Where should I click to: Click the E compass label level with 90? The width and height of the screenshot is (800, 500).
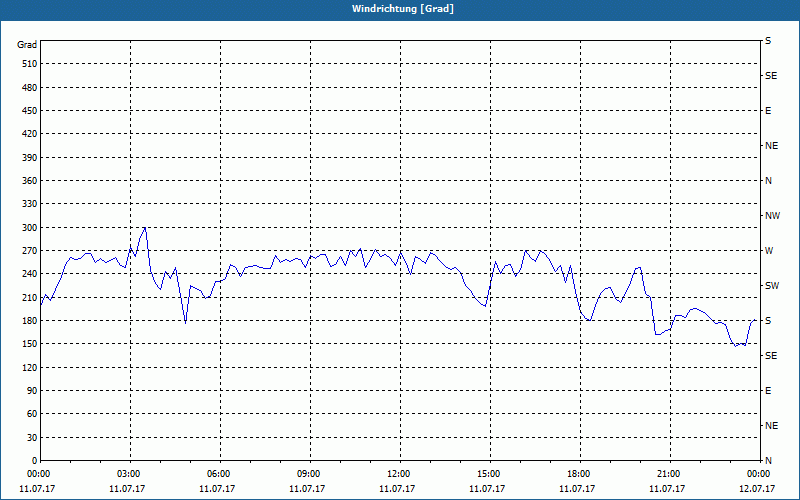pos(768,391)
